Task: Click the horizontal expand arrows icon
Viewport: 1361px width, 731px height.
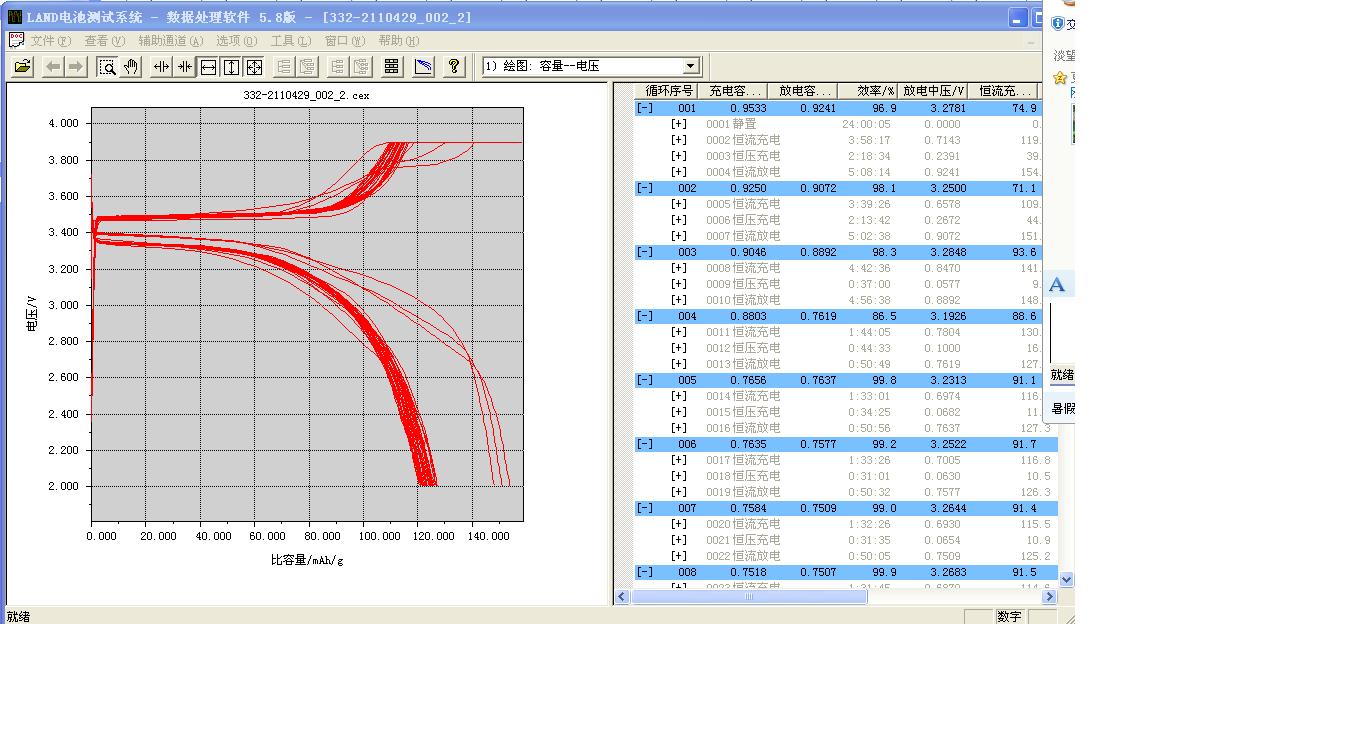Action: pyautogui.click(x=161, y=66)
